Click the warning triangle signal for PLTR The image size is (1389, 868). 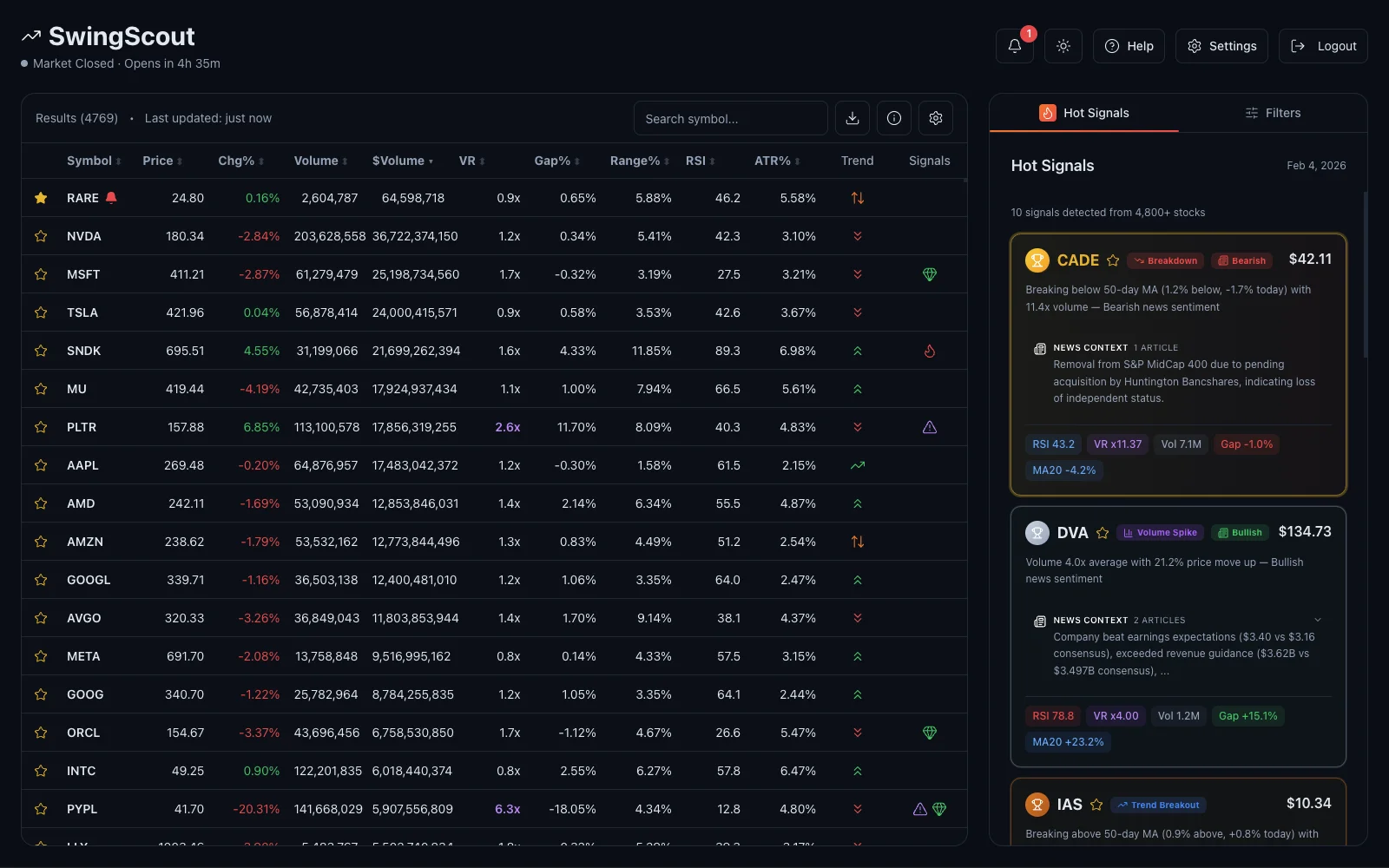[929, 427]
